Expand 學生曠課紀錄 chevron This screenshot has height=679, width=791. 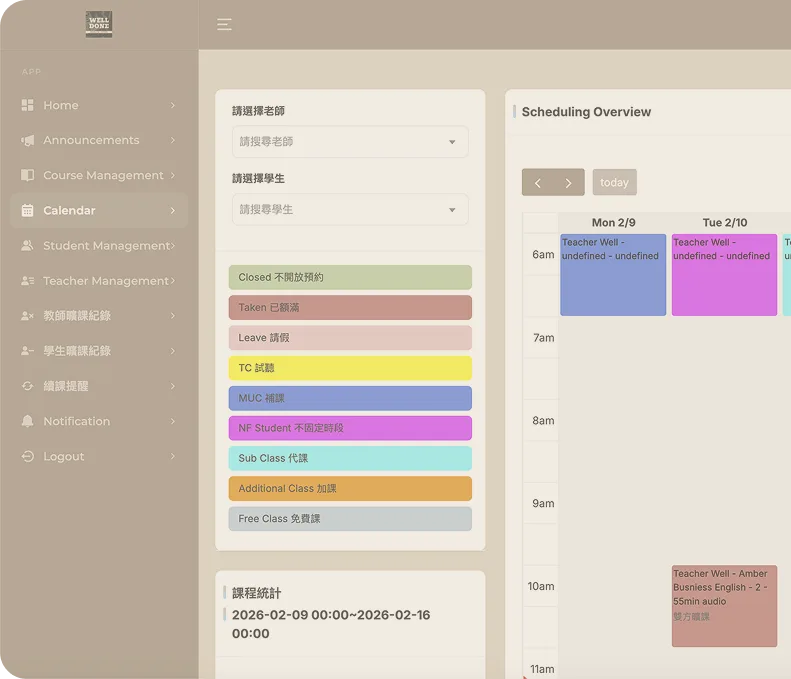point(173,351)
